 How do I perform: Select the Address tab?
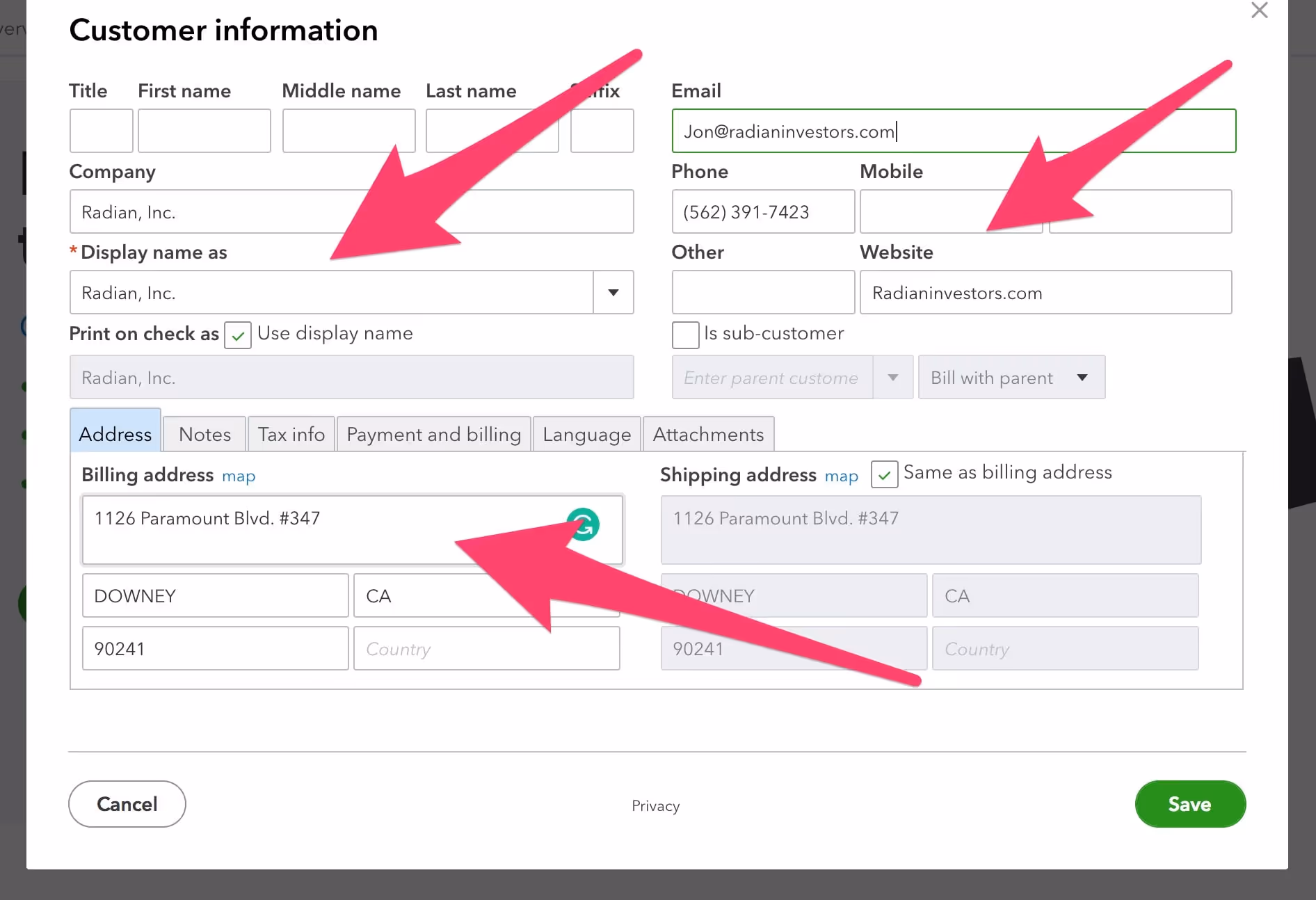[x=115, y=431]
